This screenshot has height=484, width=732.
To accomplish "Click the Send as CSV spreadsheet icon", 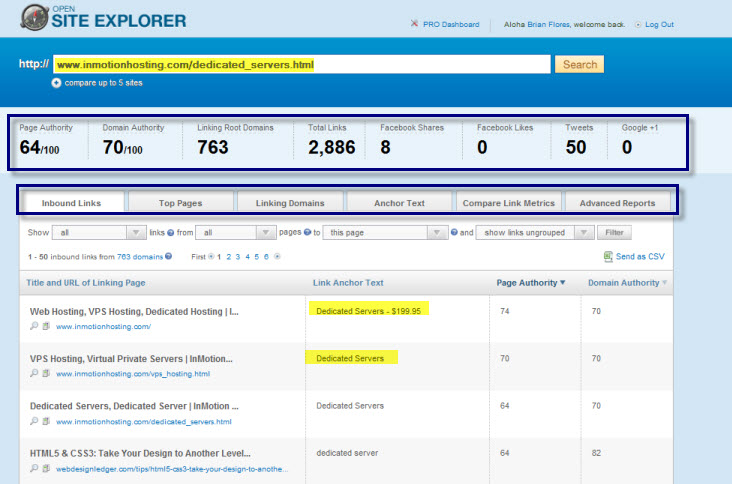I will point(608,256).
